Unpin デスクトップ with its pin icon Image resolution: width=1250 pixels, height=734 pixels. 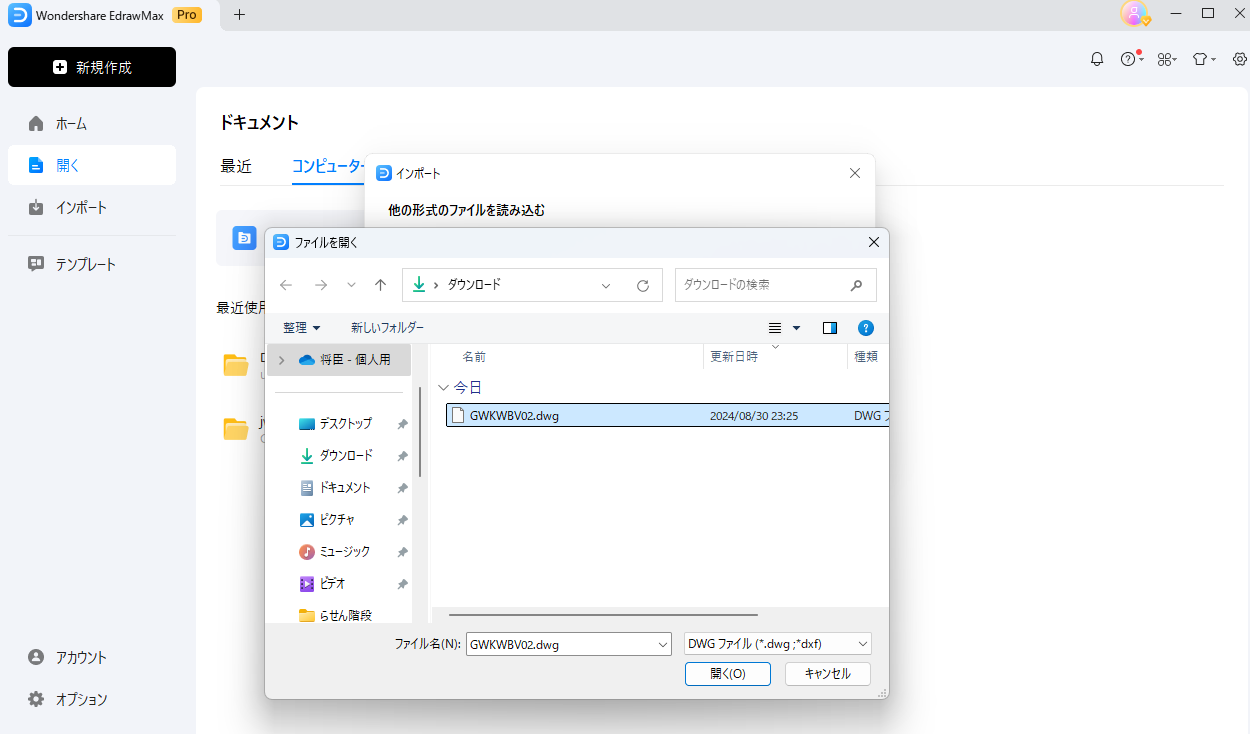(x=402, y=424)
